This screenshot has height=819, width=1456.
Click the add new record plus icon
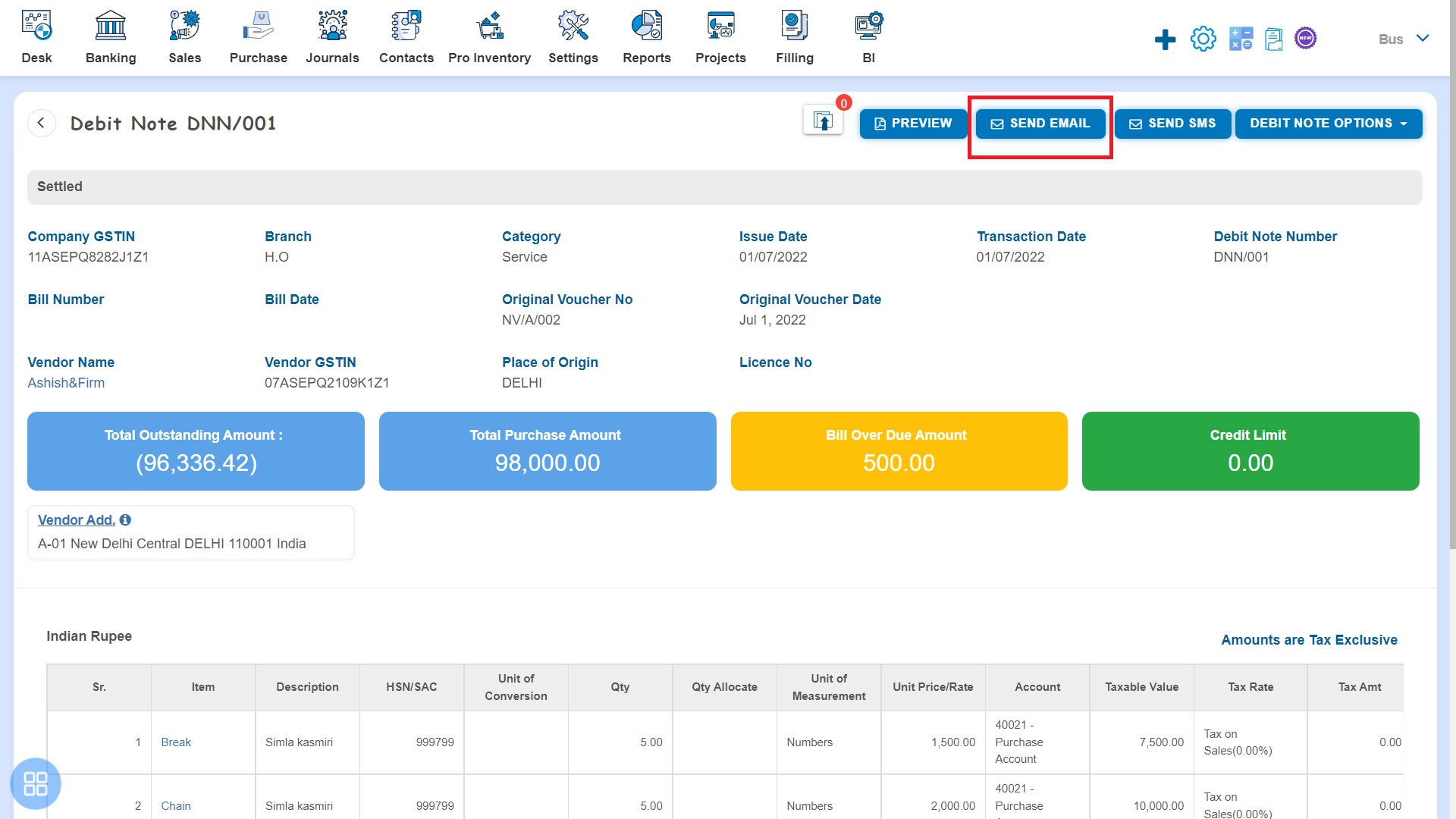[1164, 38]
